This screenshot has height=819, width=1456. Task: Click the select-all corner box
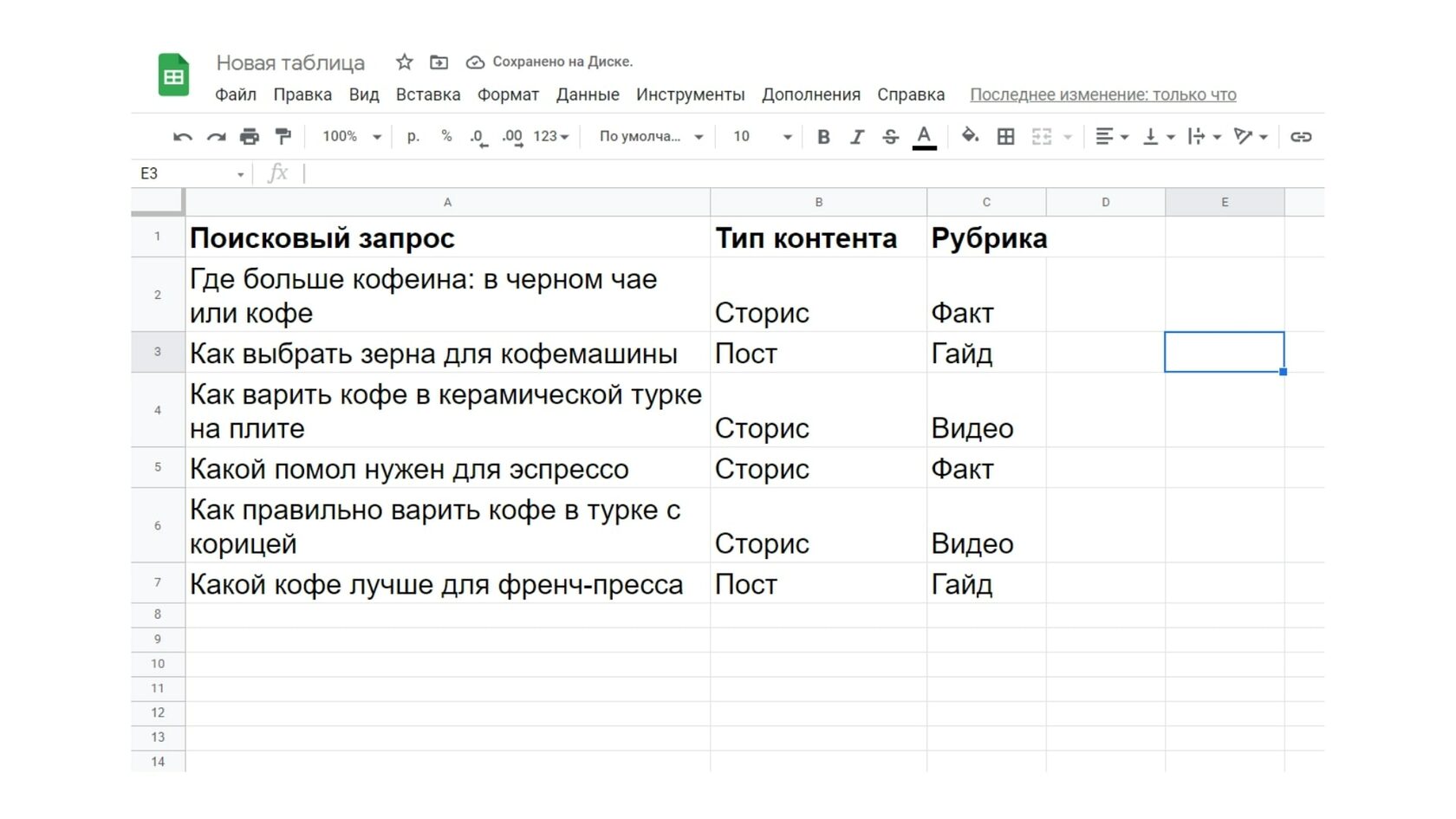(158, 202)
